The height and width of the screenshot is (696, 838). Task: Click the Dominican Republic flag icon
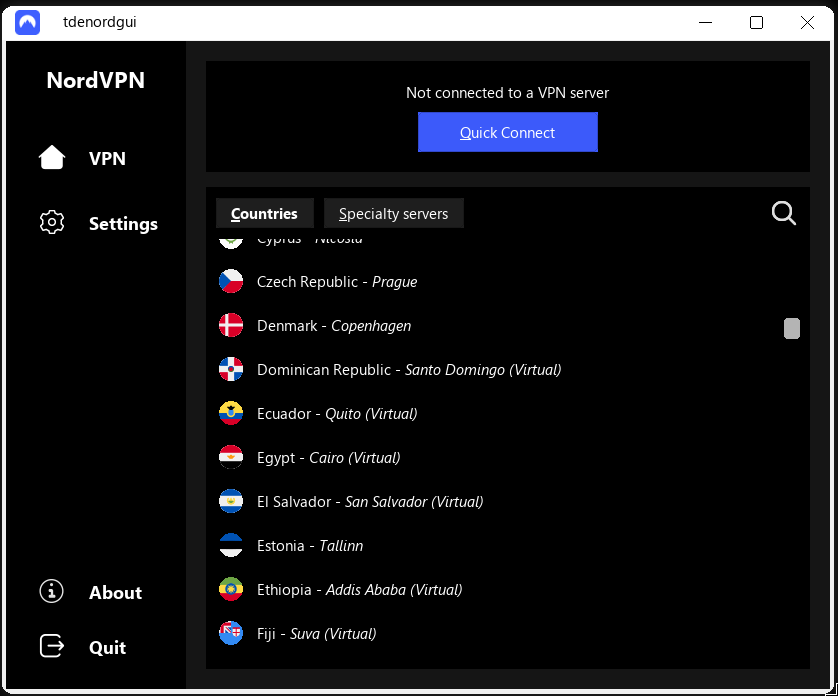click(x=231, y=369)
